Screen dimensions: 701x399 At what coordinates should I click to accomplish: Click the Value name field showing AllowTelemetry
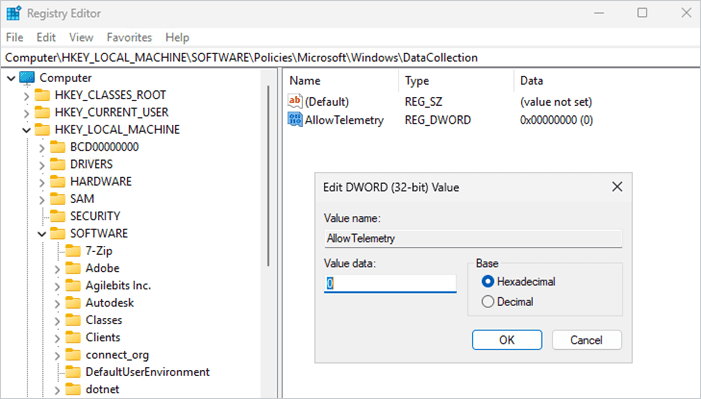pyautogui.click(x=473, y=238)
